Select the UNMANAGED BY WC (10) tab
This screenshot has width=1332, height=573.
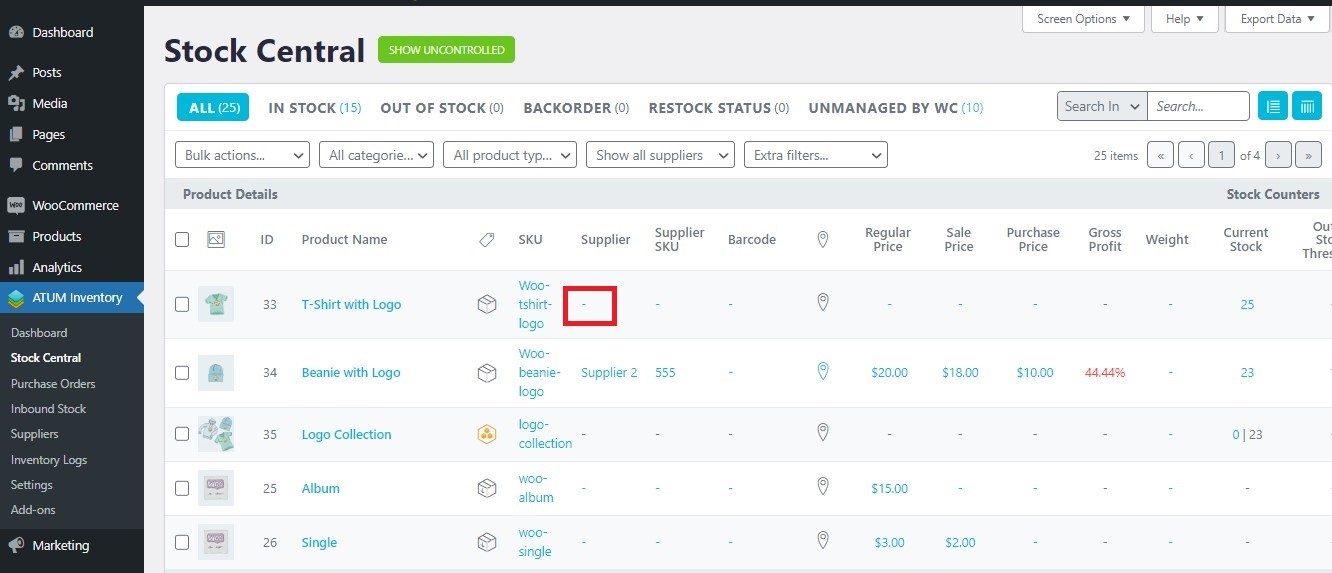pos(896,107)
